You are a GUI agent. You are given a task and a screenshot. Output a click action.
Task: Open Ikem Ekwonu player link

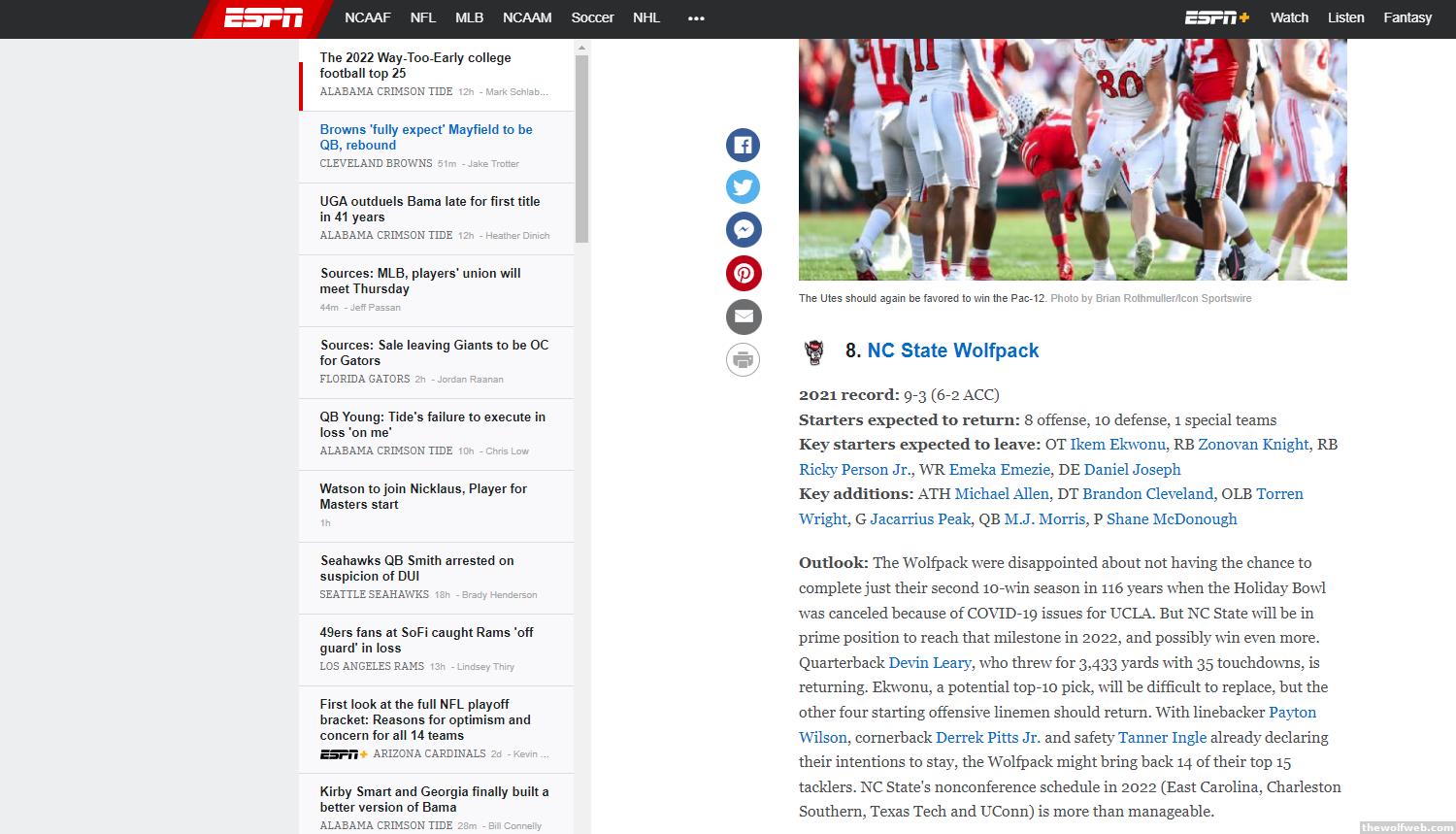tap(1117, 444)
